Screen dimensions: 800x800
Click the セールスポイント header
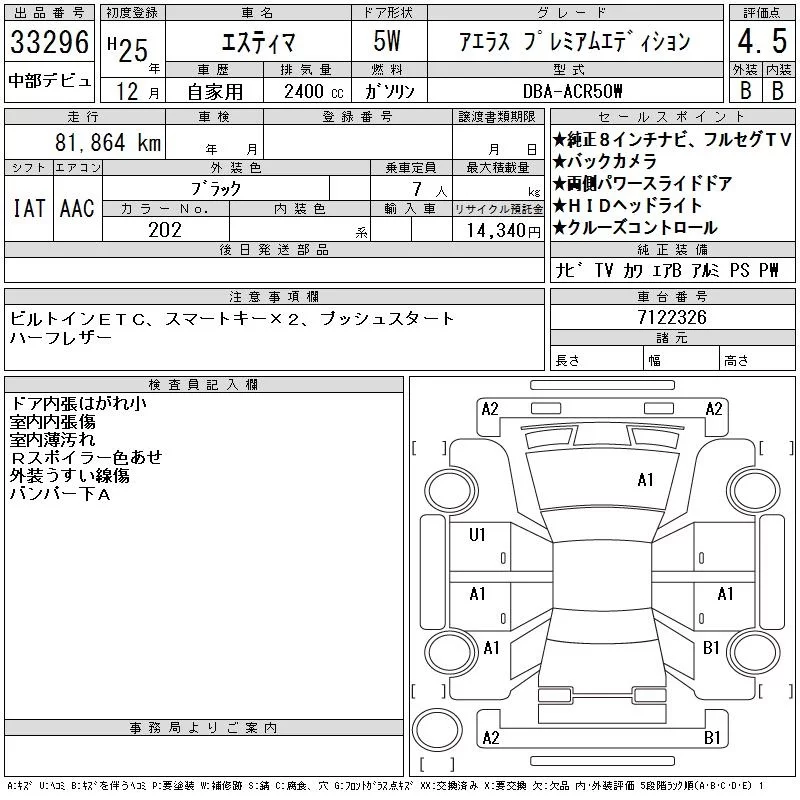[x=671, y=117]
